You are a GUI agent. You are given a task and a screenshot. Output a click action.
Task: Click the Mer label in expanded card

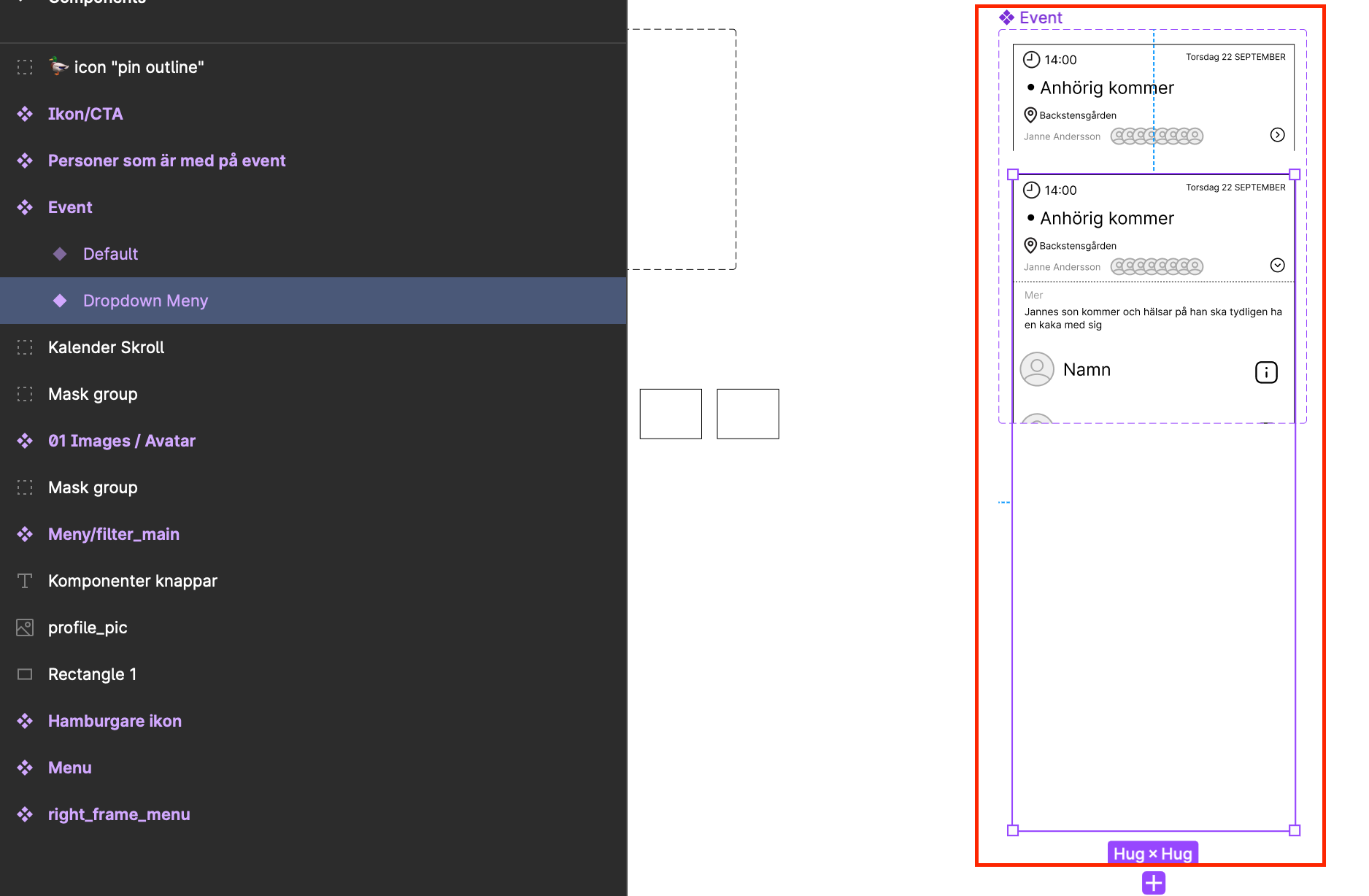(x=1033, y=296)
